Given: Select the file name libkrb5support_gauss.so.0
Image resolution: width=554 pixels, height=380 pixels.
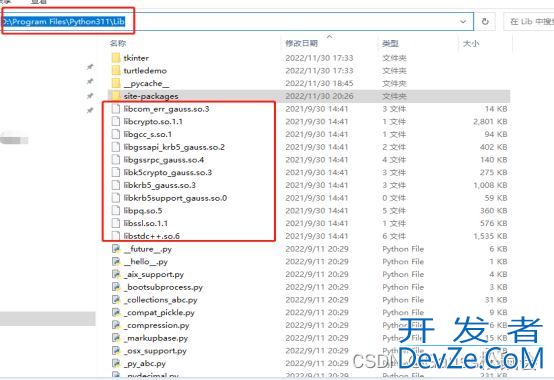Looking at the screenshot, I should point(175,198).
